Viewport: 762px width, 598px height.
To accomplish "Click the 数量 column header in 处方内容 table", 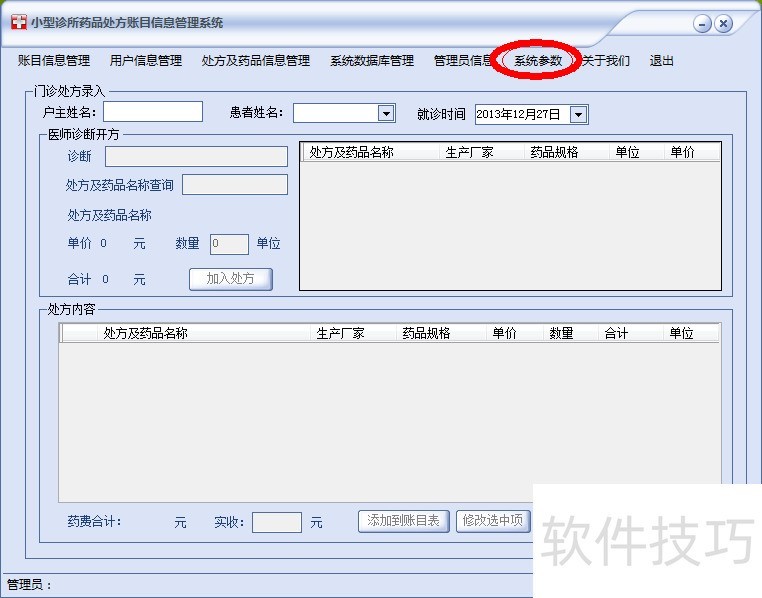I will pos(561,334).
